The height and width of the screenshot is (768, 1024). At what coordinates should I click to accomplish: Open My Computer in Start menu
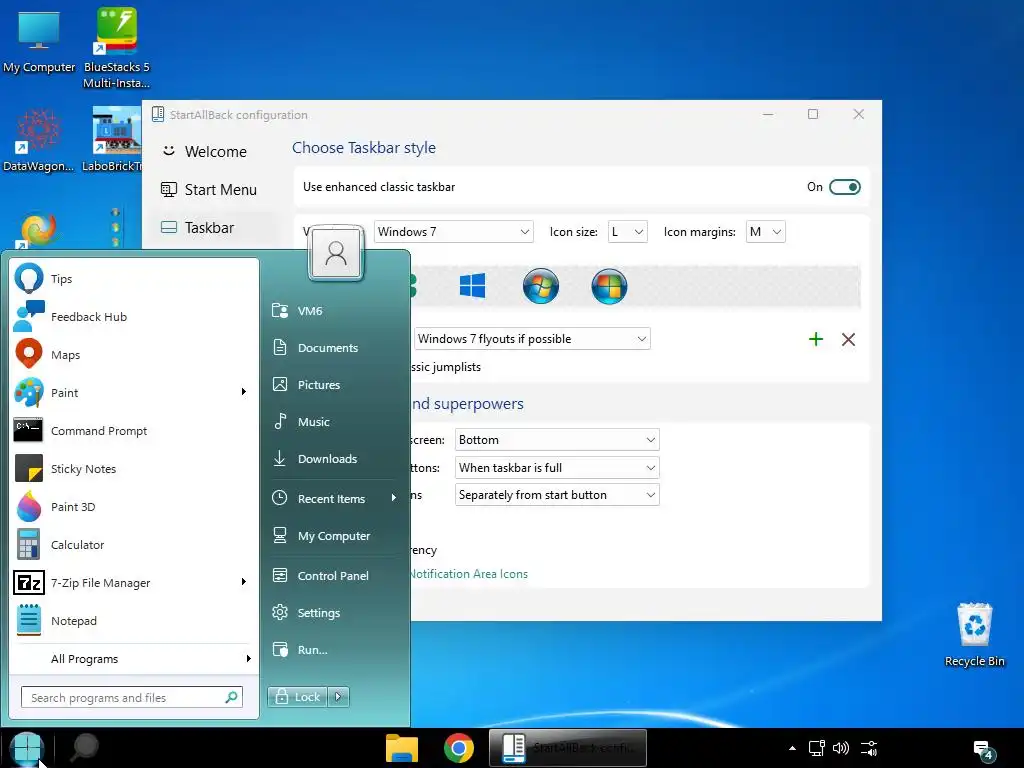click(334, 536)
